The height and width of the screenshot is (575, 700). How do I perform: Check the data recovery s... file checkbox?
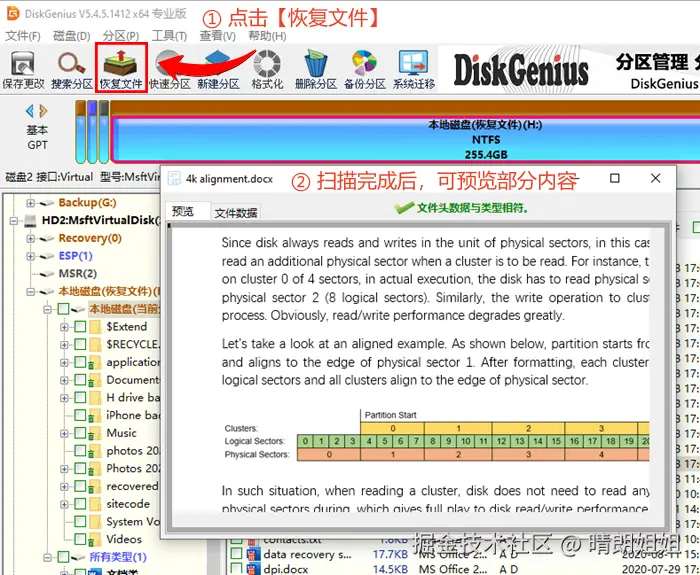click(x=236, y=554)
